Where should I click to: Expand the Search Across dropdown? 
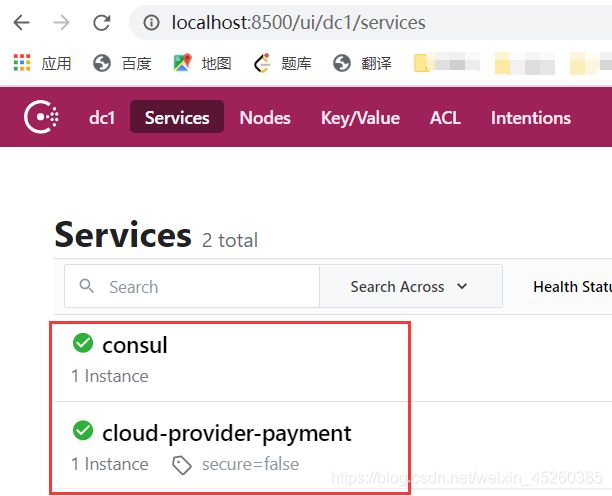[411, 286]
